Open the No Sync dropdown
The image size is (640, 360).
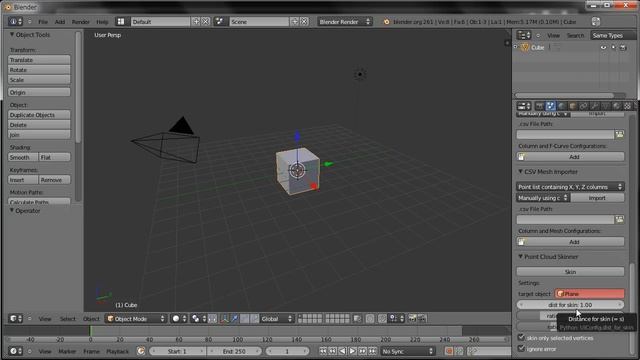407,351
